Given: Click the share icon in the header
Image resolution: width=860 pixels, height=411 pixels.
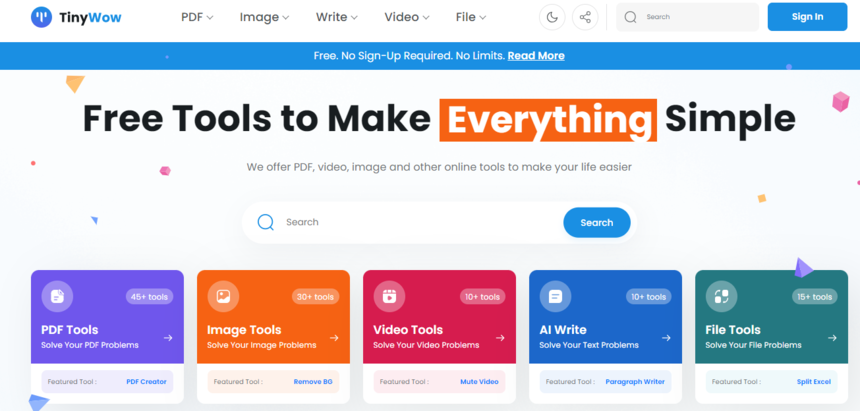Looking at the screenshot, I should 585,17.
